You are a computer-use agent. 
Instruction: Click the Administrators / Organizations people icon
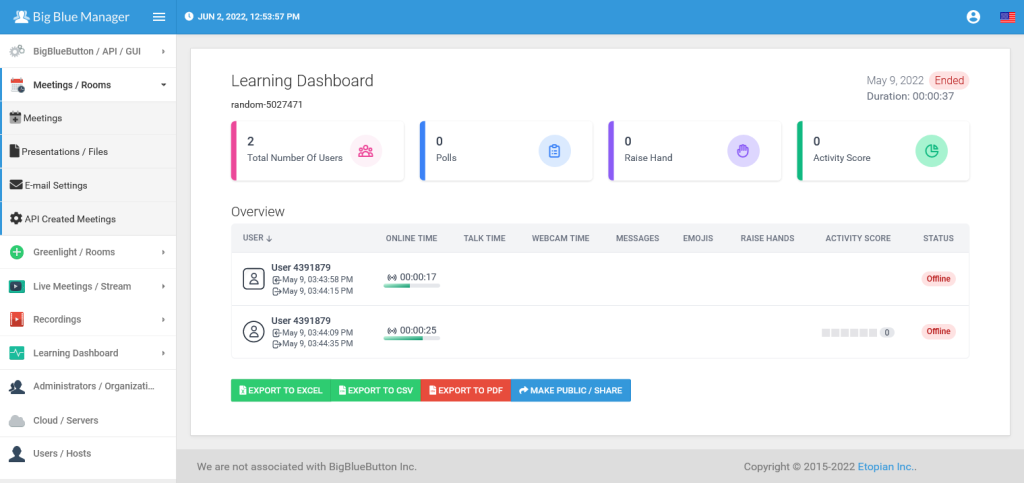click(17, 386)
